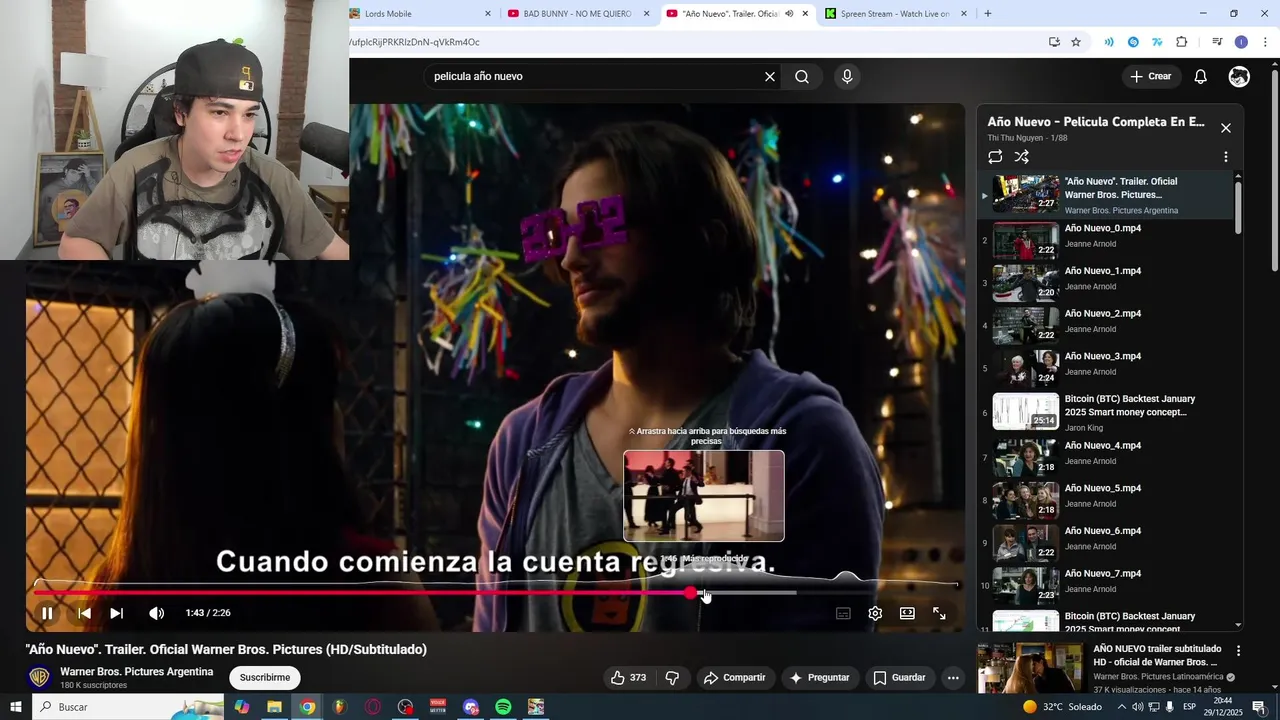The width and height of the screenshot is (1280, 720).
Task: Start a voice search with the microphone
Action: click(847, 77)
